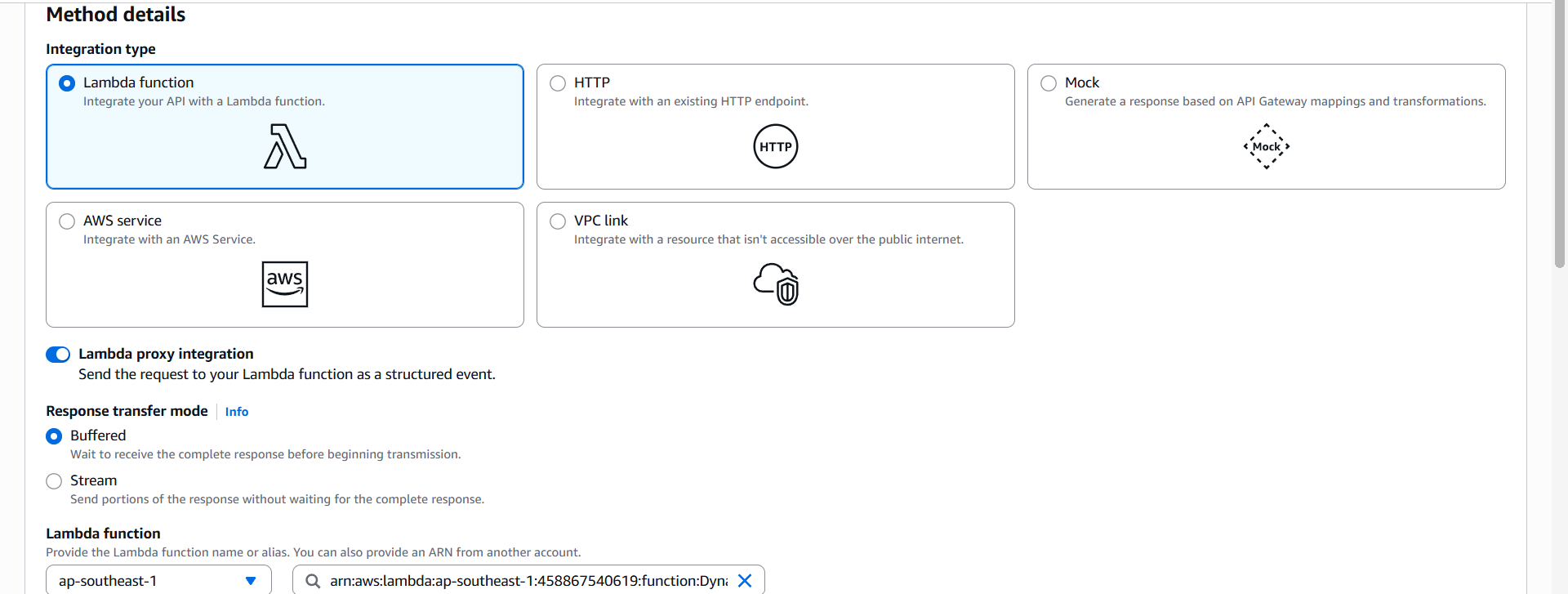Click the search magnifier in Lambda ARN field
1568x594 pixels.
tap(312, 581)
